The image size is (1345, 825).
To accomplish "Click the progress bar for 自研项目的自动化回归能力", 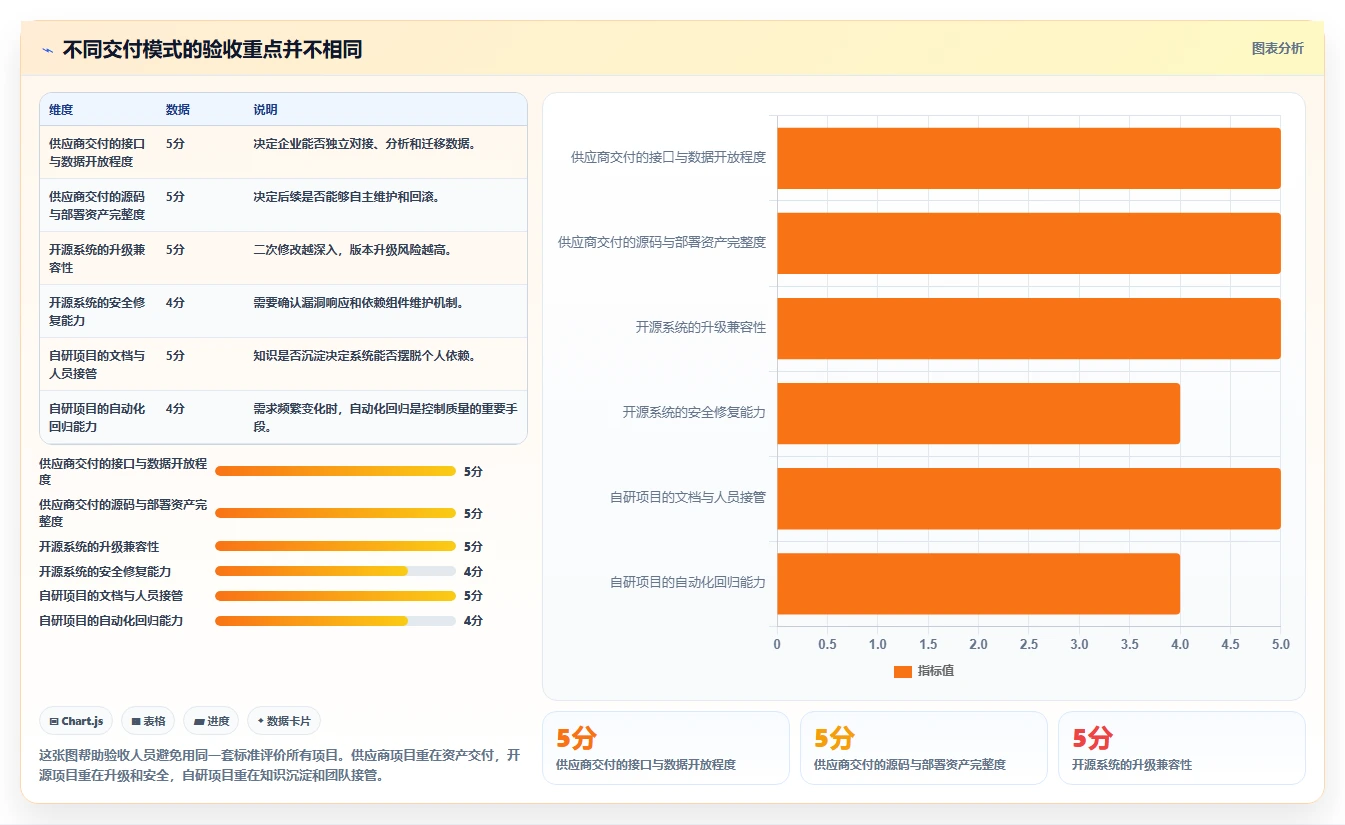I will (335, 620).
